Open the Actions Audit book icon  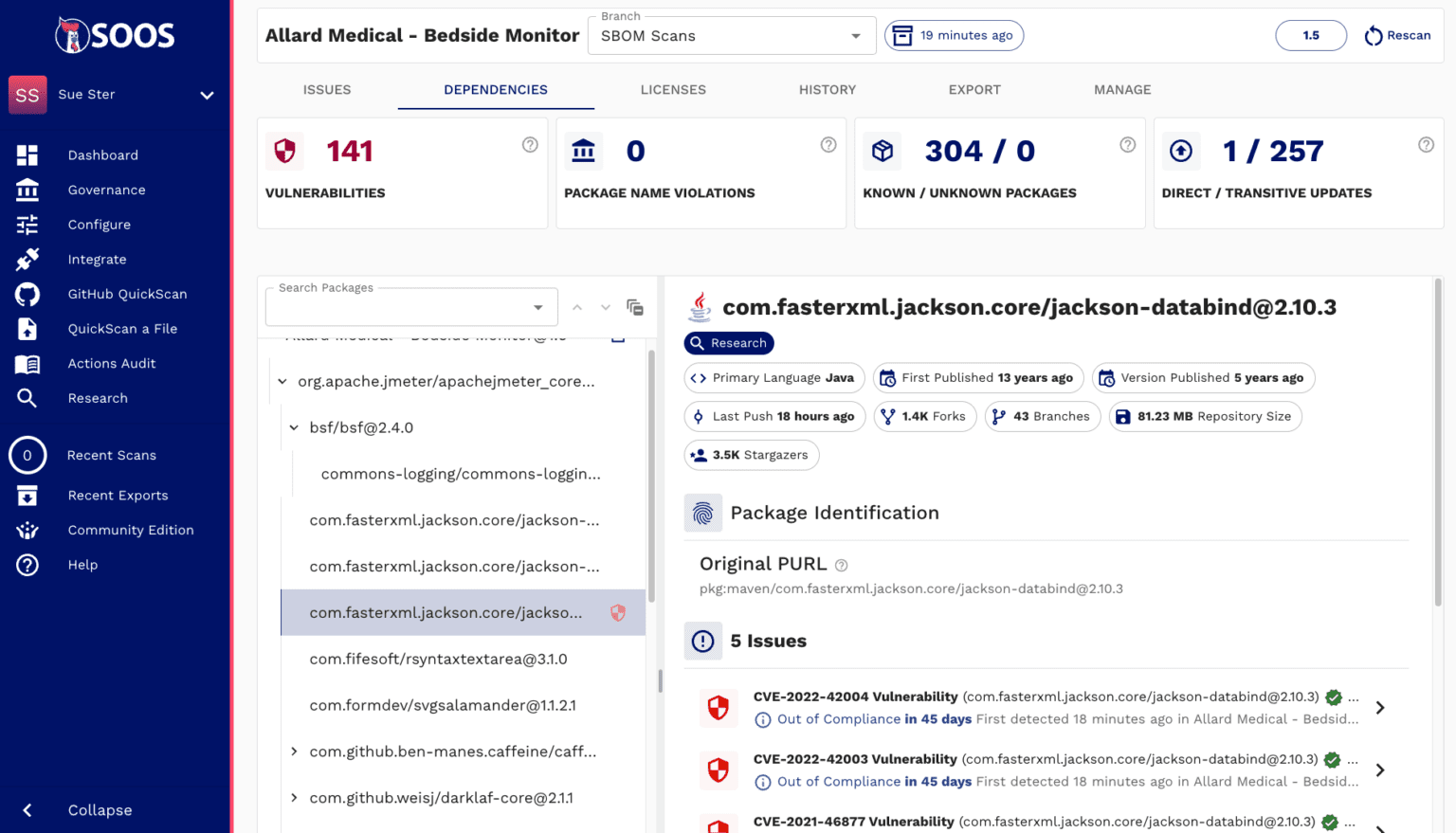(27, 364)
